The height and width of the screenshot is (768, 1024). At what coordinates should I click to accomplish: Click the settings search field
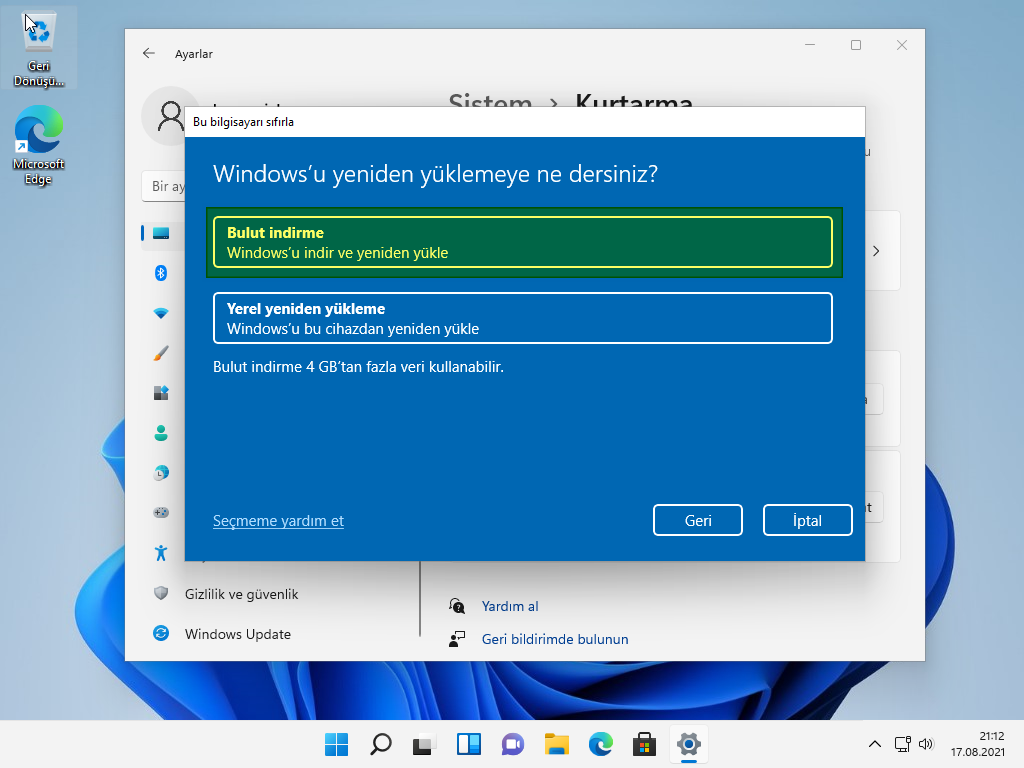pos(164,186)
